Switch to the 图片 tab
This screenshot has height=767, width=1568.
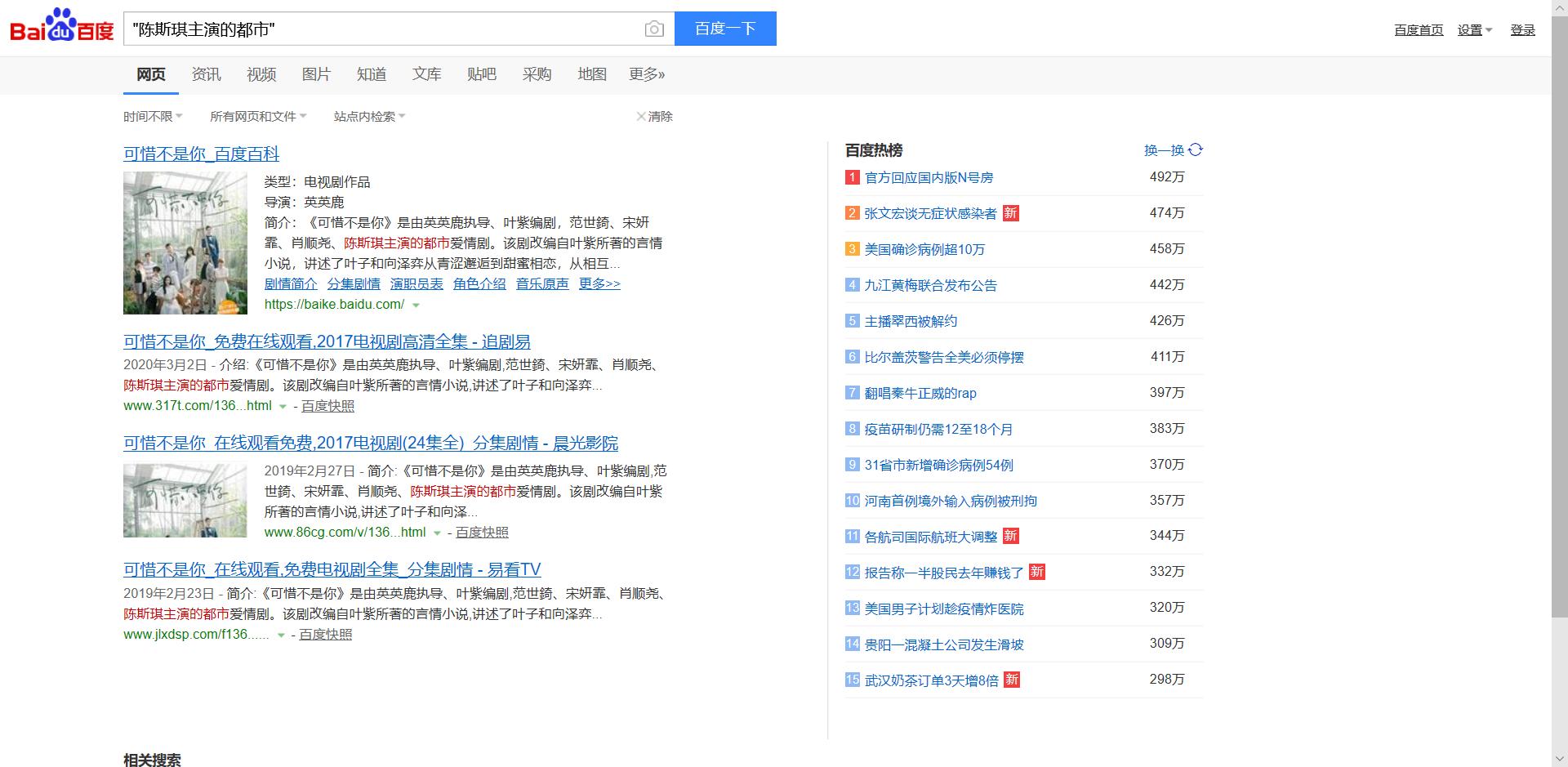click(316, 74)
